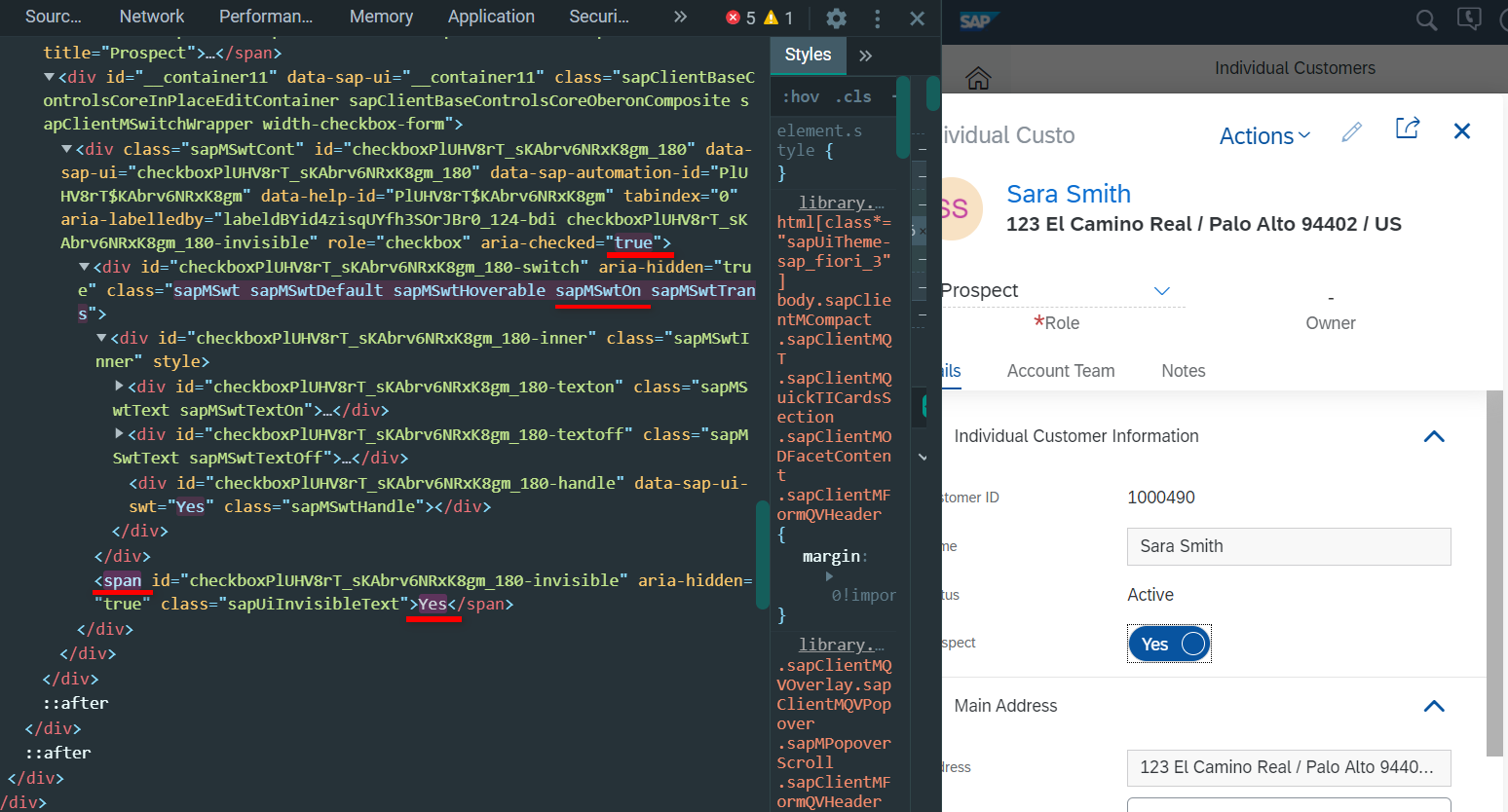Screen dimensions: 1508x812
Task: Expand the texton div node
Action: click(x=119, y=387)
